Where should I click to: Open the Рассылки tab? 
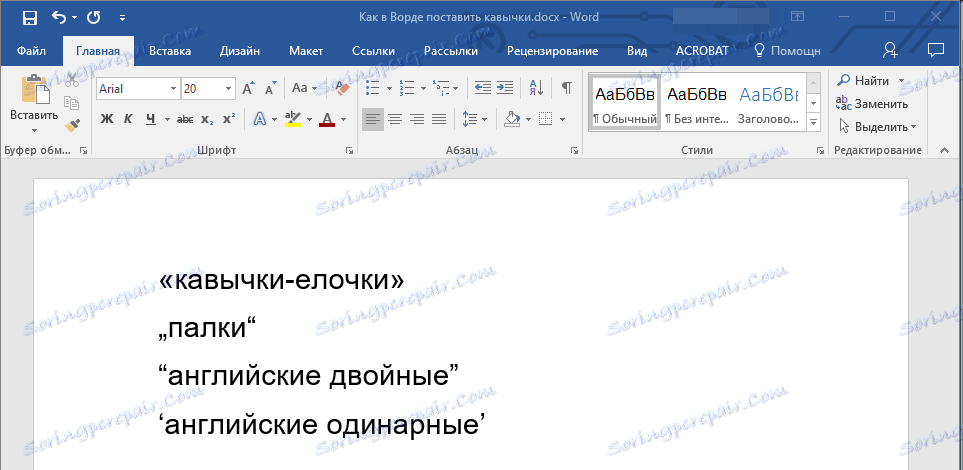[450, 51]
